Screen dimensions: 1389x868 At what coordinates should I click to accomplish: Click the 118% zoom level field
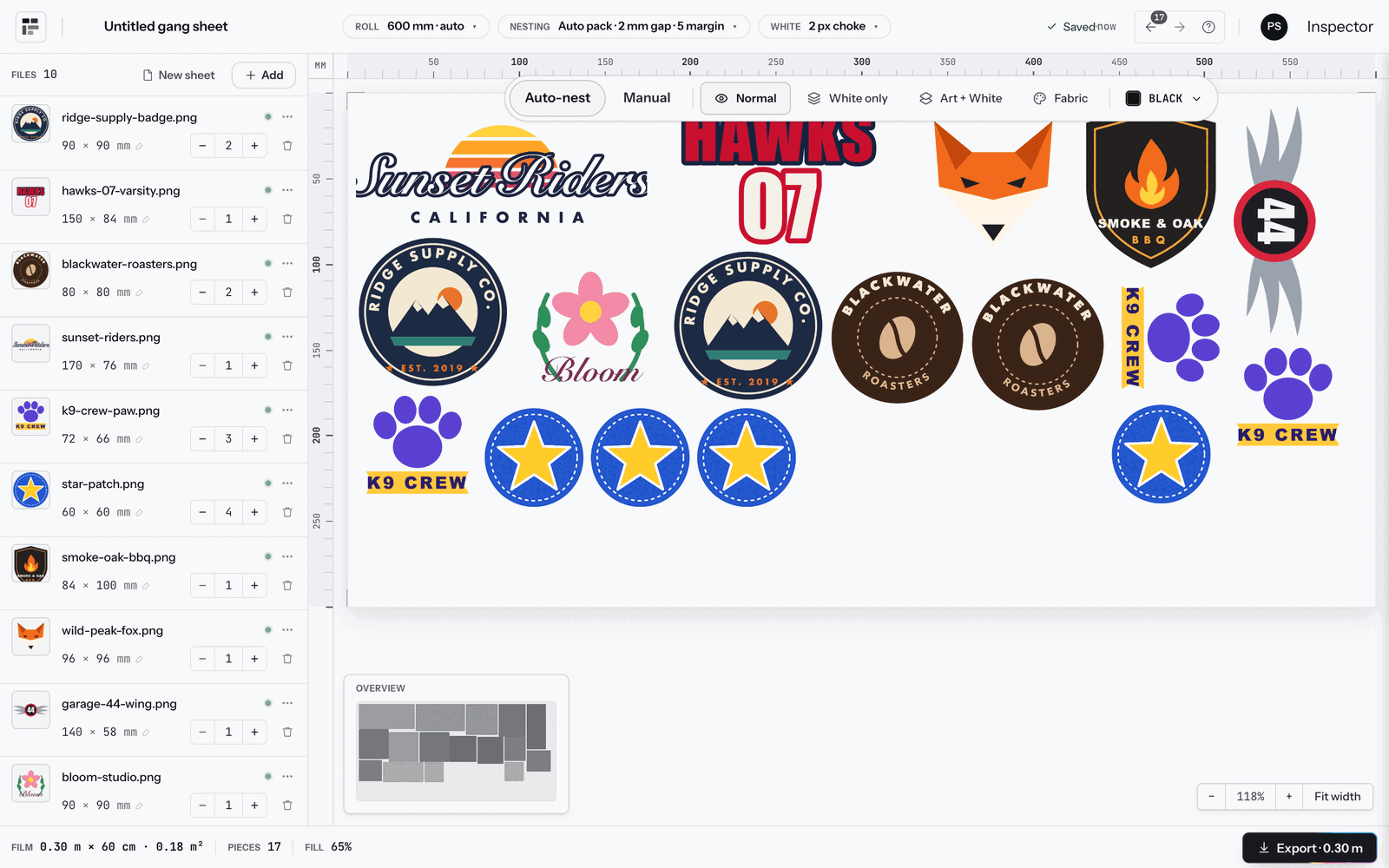tap(1250, 796)
